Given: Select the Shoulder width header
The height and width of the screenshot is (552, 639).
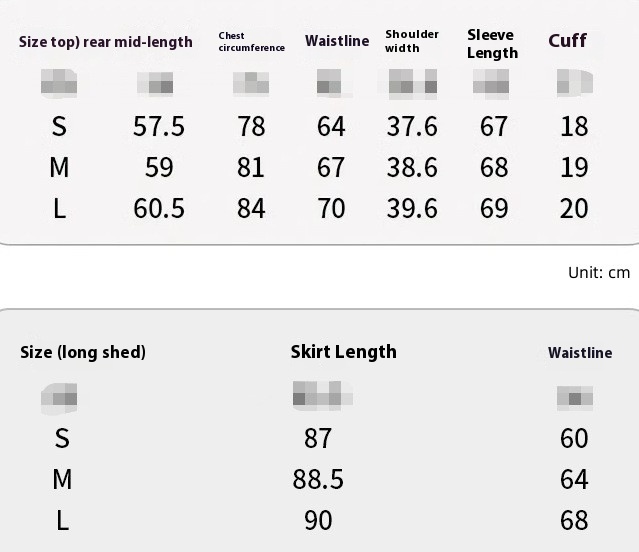Looking at the screenshot, I should 412,41.
